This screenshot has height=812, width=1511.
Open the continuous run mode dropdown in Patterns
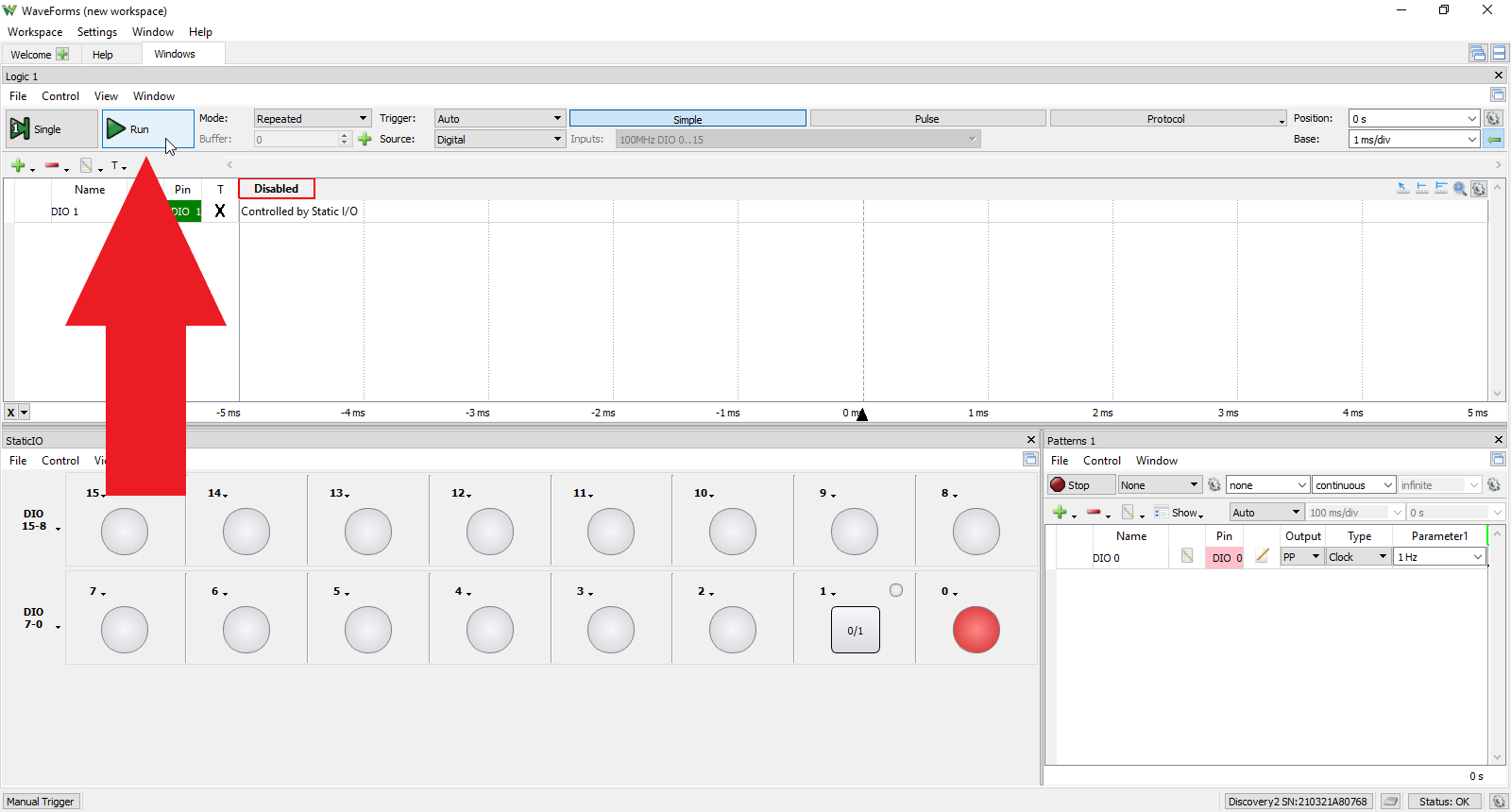point(1353,485)
